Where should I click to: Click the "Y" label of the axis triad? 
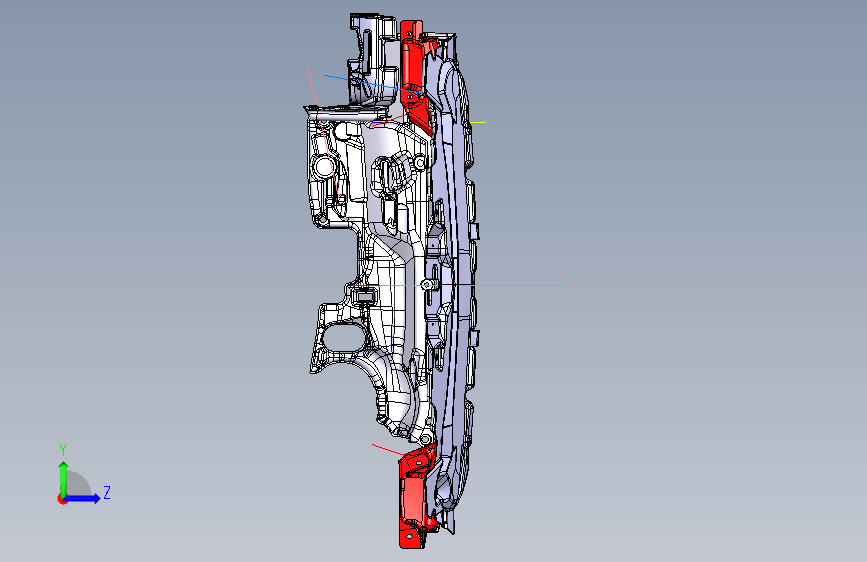pos(63,450)
